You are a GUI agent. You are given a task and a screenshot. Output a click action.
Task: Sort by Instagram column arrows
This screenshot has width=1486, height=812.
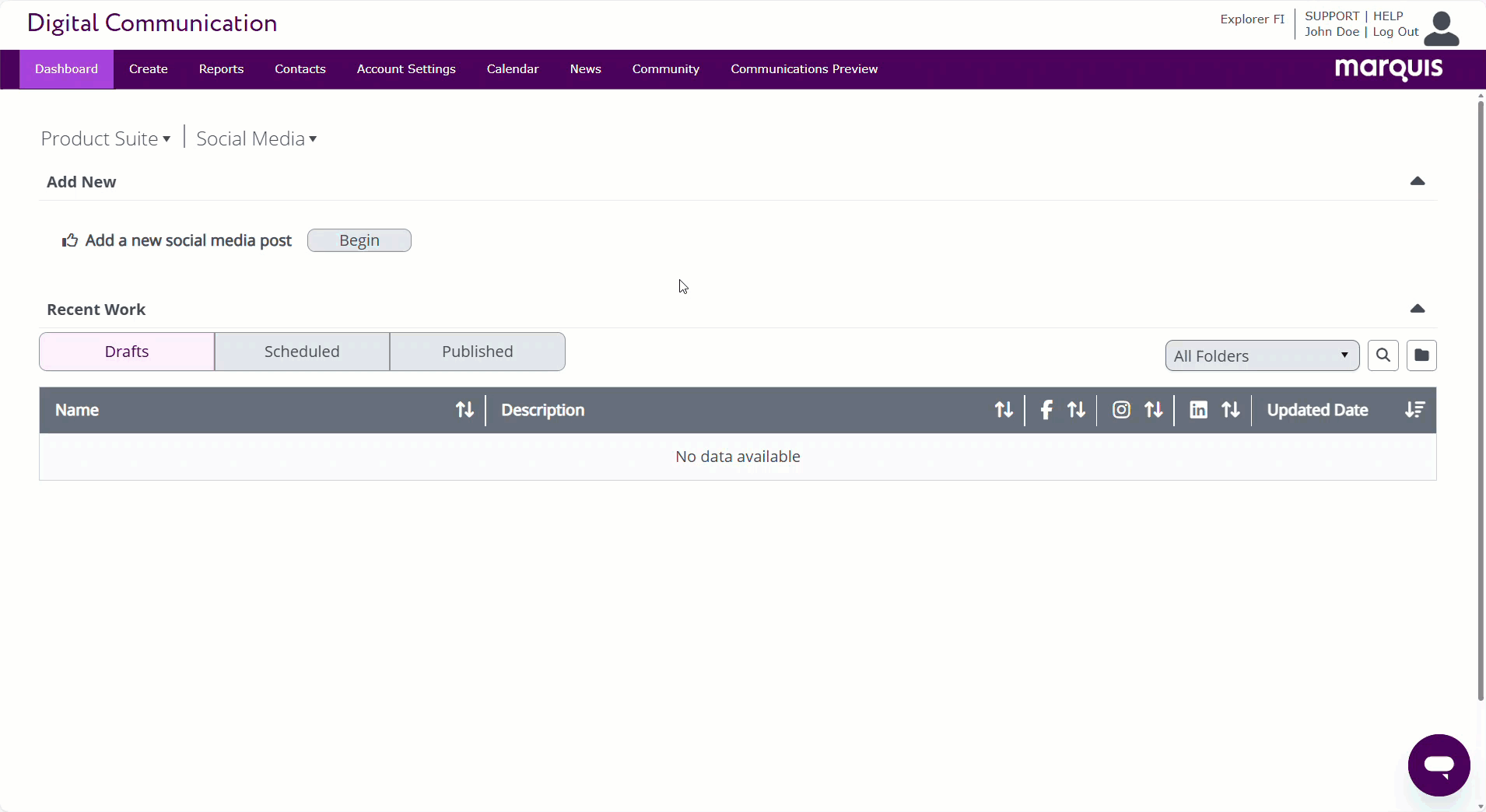1153,410
